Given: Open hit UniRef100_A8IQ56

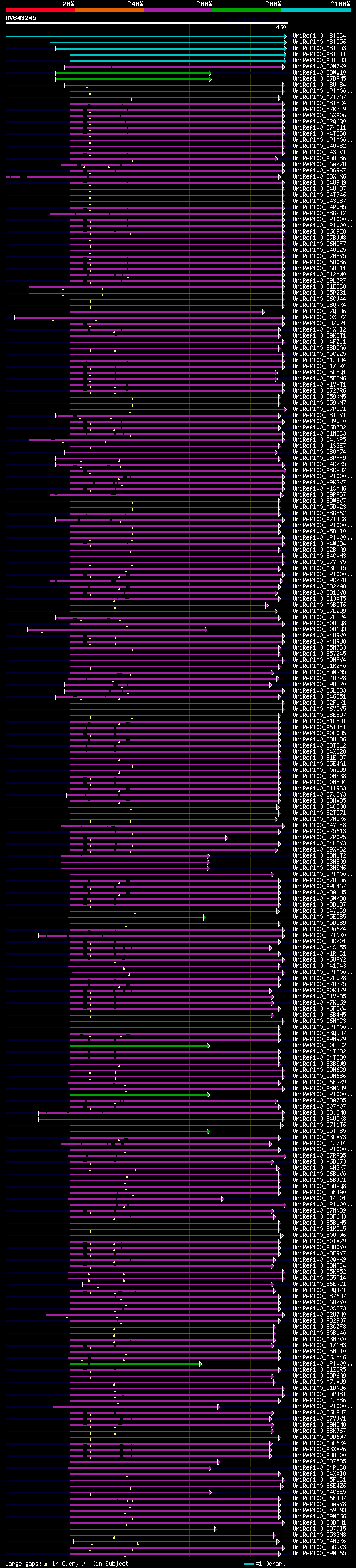Looking at the screenshot, I should [x=319, y=42].
